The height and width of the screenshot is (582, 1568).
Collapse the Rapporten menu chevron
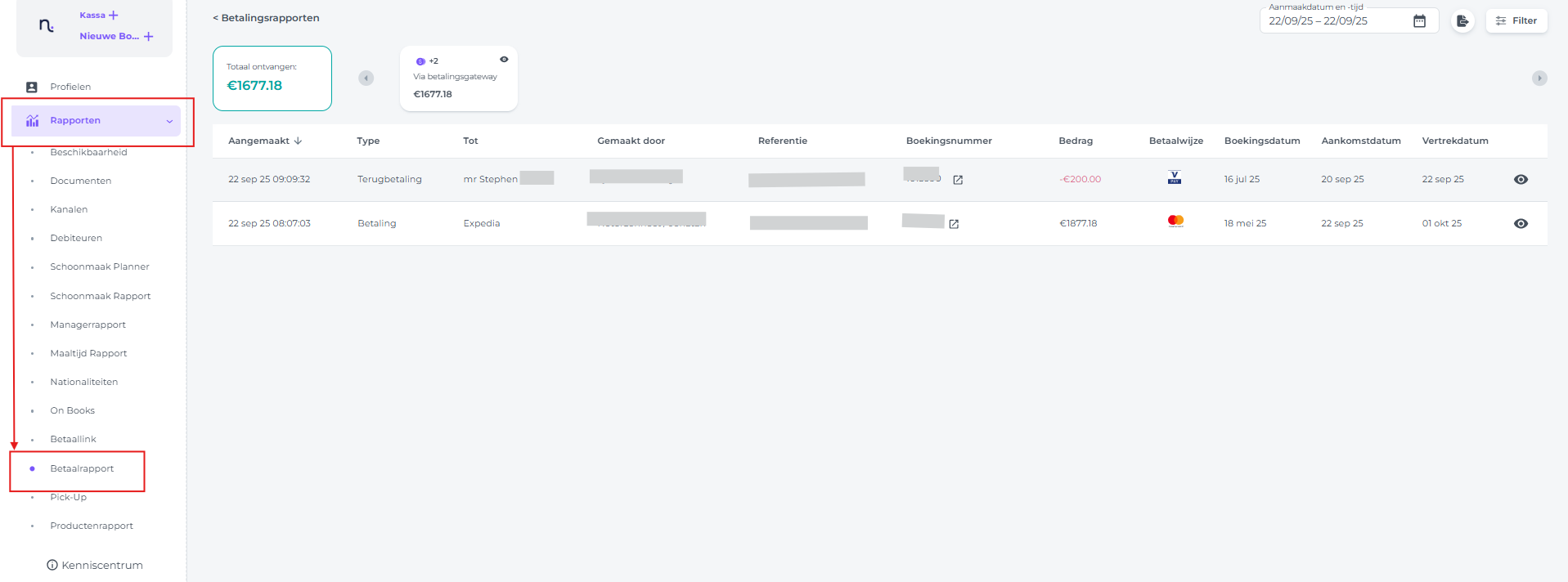[169, 121]
